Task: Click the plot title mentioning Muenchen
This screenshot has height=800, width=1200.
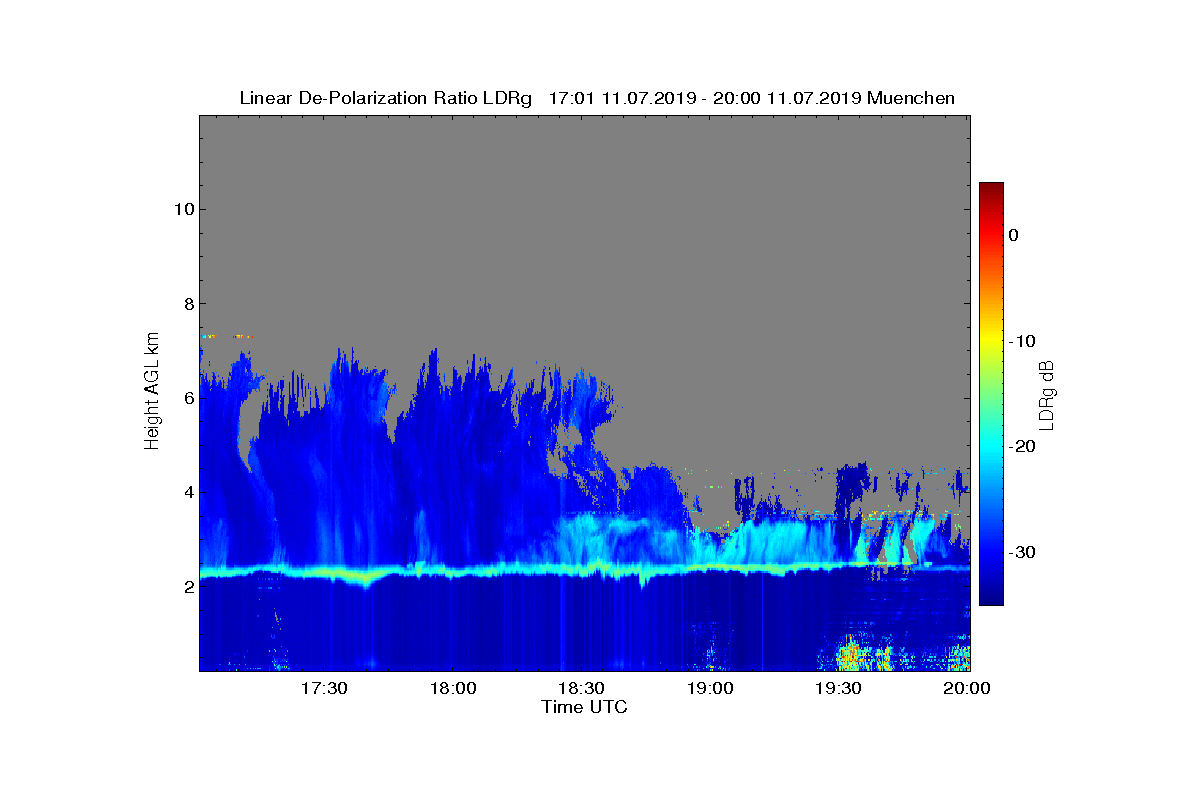Action: (x=597, y=98)
